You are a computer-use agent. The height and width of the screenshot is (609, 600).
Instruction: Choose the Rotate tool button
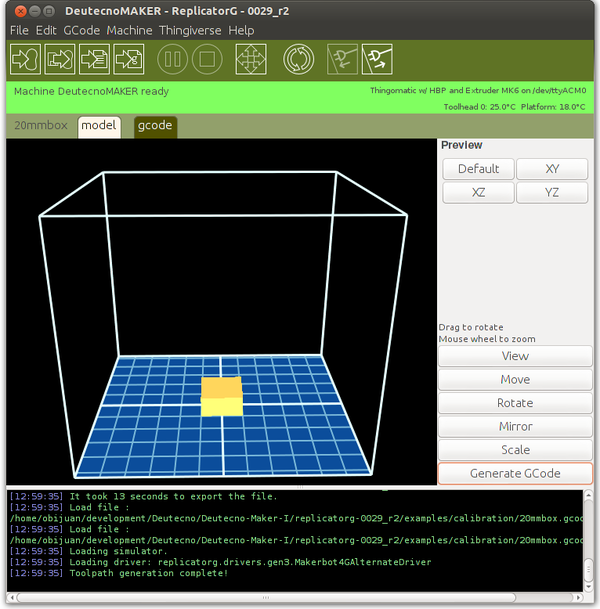[515, 403]
